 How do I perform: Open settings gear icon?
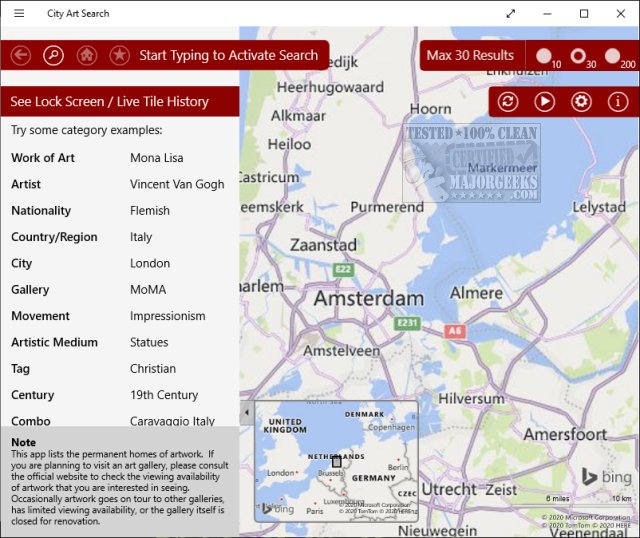click(581, 101)
